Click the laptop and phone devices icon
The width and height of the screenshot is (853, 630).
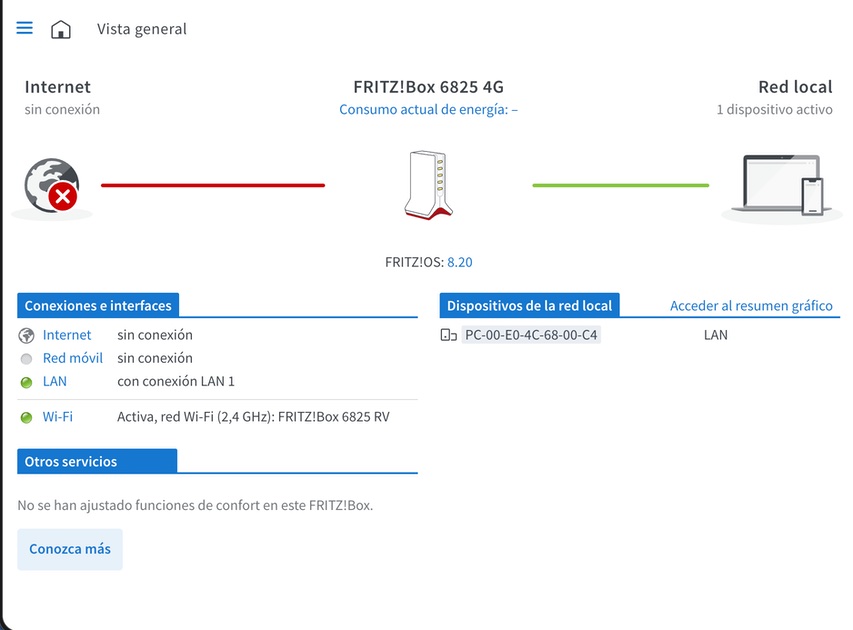(781, 185)
